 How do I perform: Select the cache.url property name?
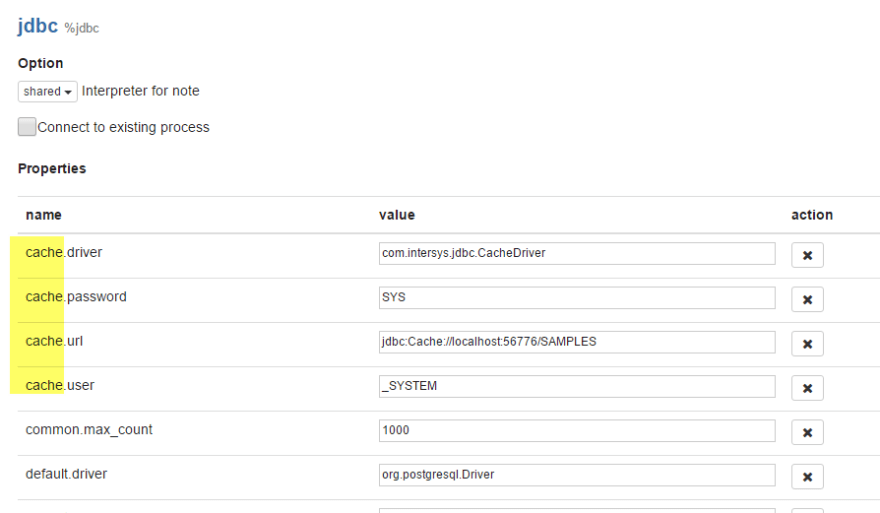click(x=54, y=341)
